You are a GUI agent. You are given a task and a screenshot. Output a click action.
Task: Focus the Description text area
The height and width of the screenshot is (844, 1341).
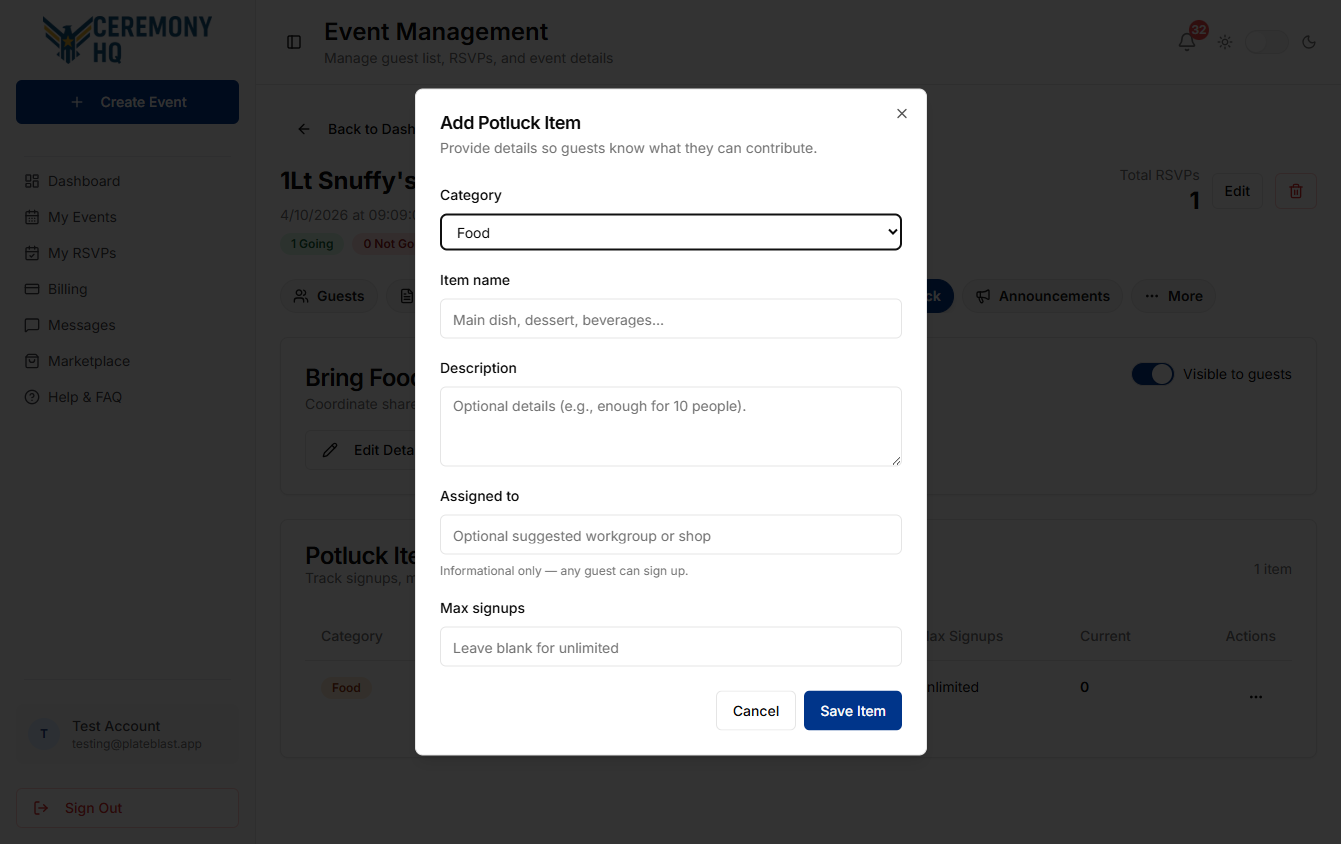tap(671, 426)
